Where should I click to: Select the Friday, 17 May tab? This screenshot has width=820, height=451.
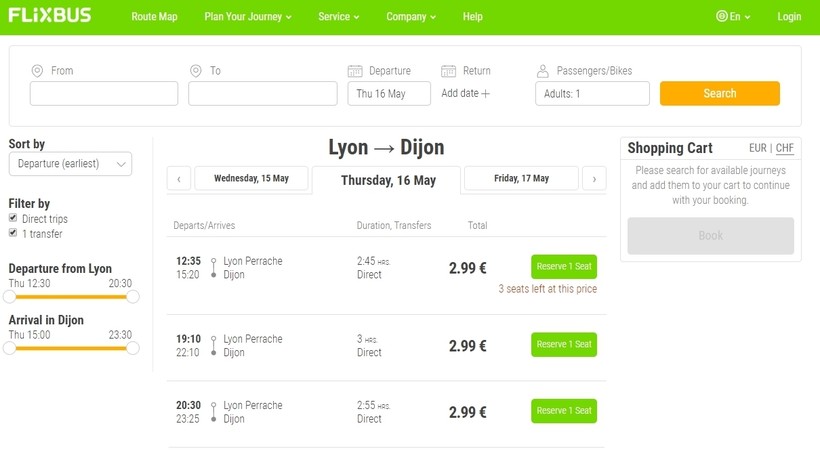point(521,178)
